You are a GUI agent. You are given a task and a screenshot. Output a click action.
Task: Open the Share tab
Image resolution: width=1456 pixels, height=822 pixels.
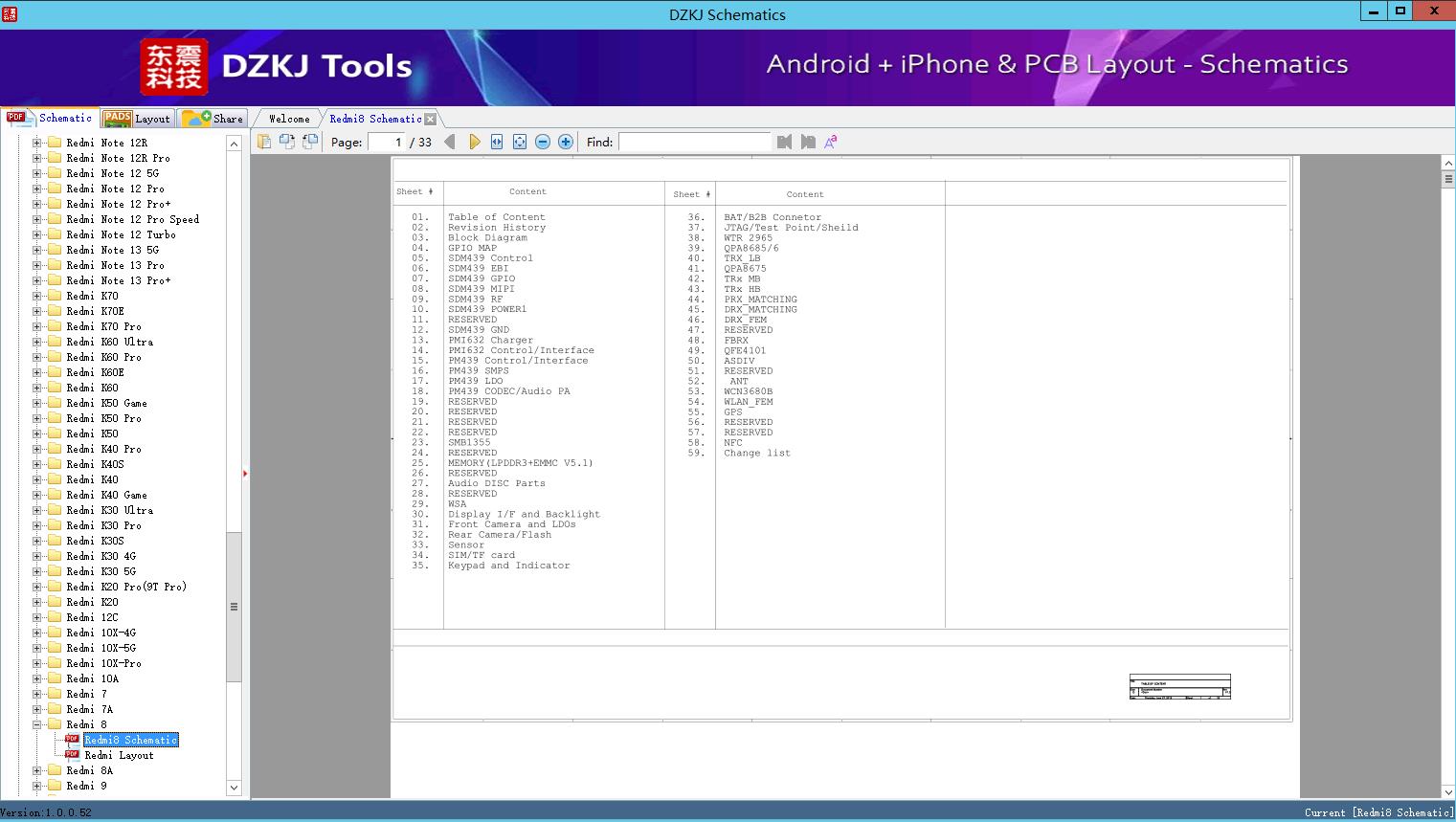pos(213,119)
